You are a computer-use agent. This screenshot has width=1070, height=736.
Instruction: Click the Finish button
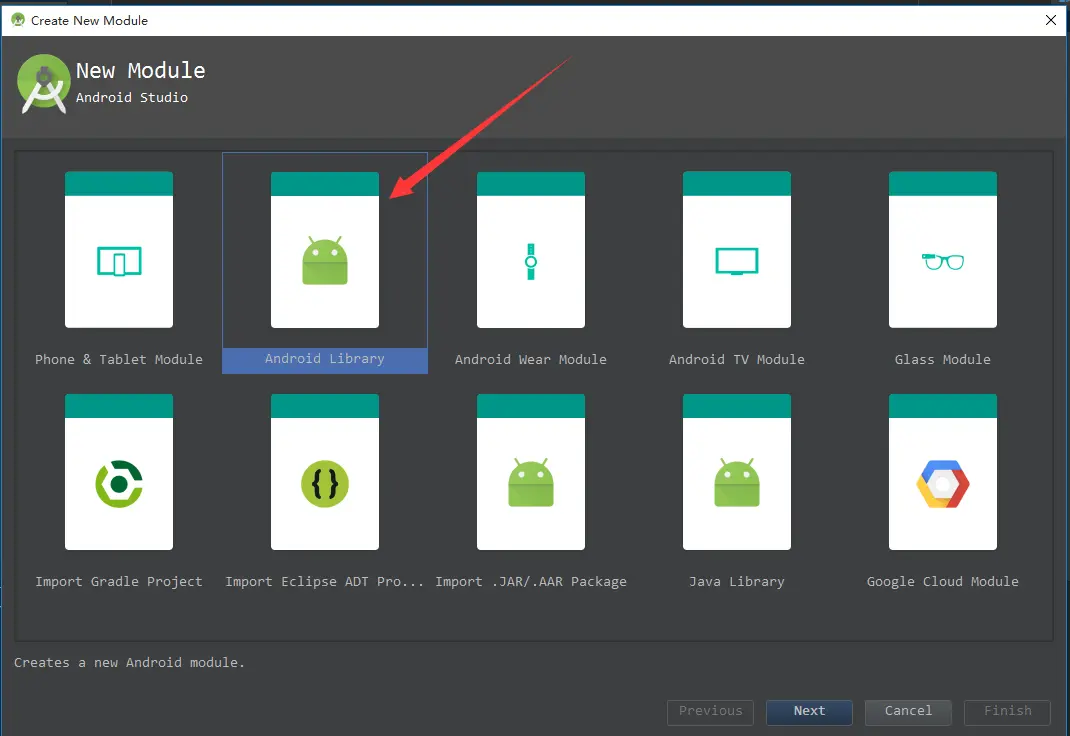pos(1007,712)
